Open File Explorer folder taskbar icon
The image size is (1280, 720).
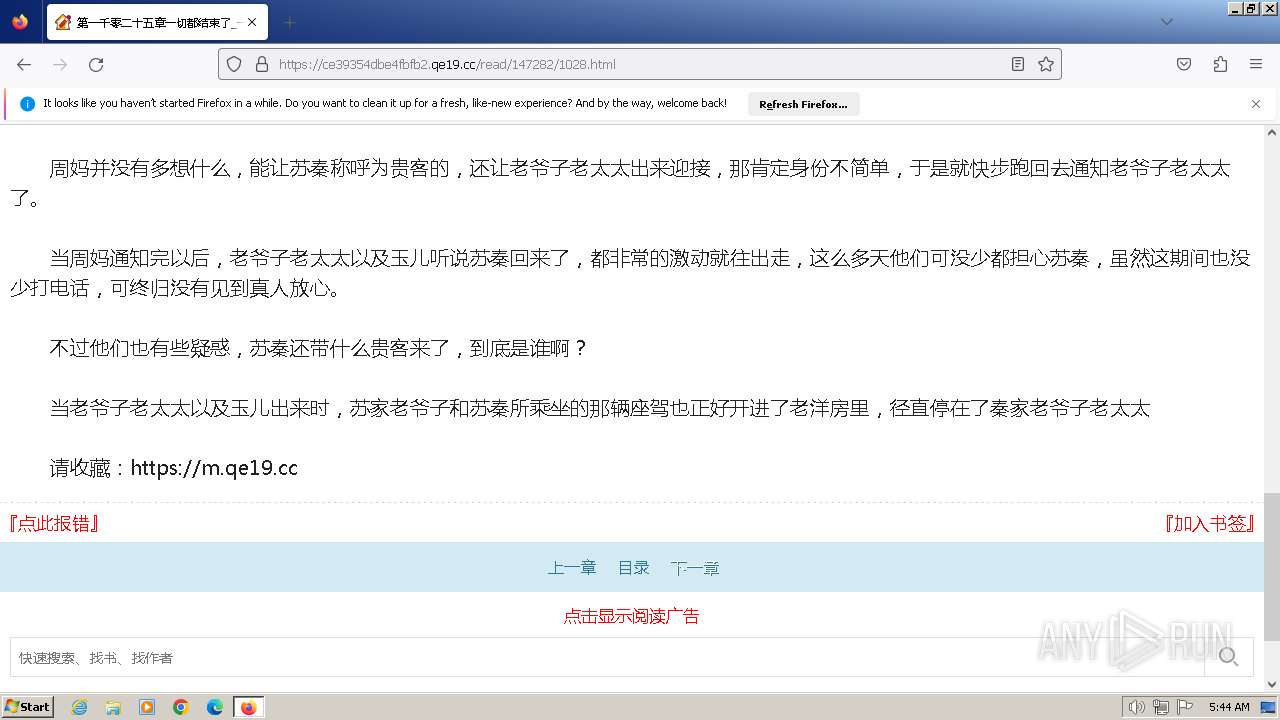point(113,707)
